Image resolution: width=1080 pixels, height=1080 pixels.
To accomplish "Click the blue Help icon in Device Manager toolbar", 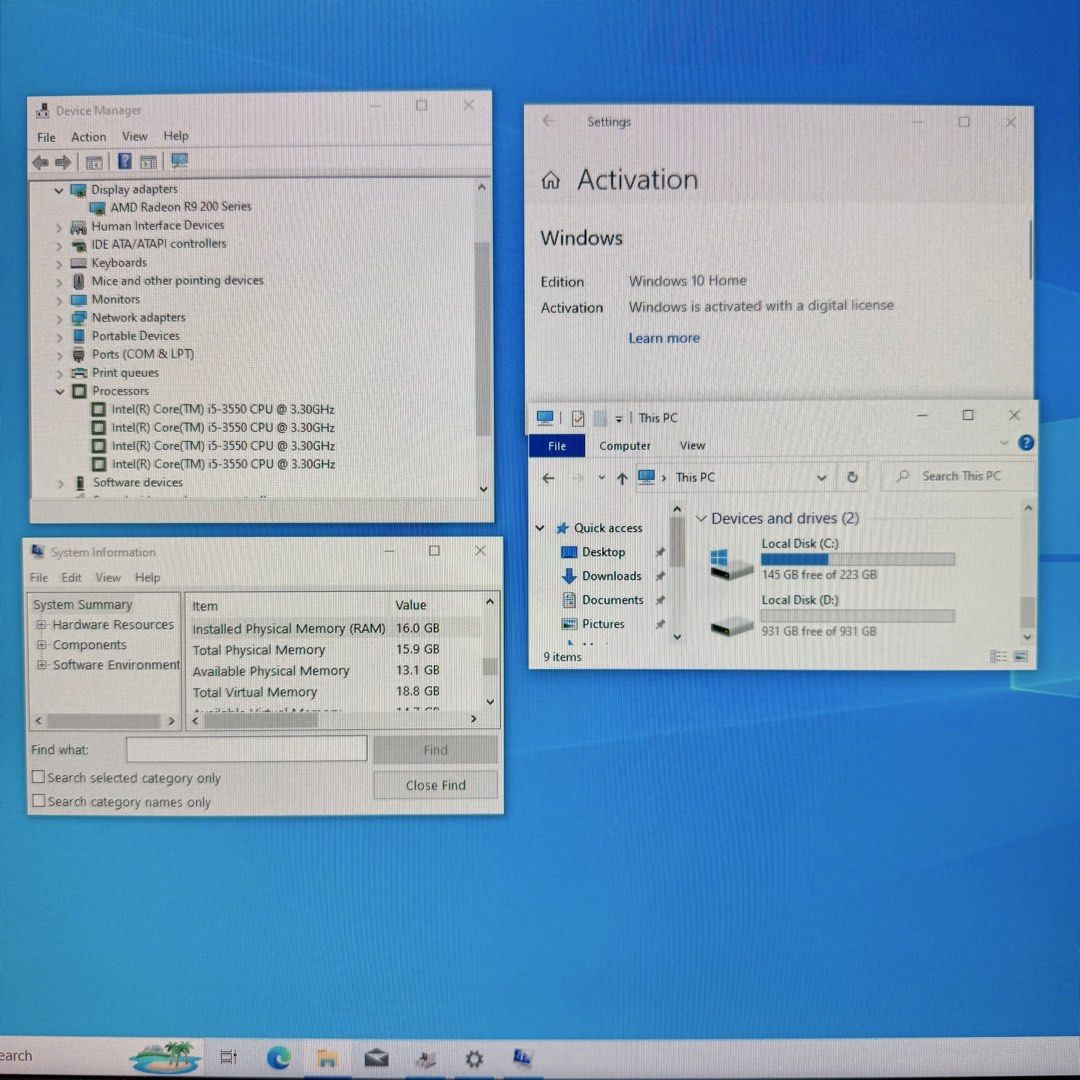I will pos(125,161).
